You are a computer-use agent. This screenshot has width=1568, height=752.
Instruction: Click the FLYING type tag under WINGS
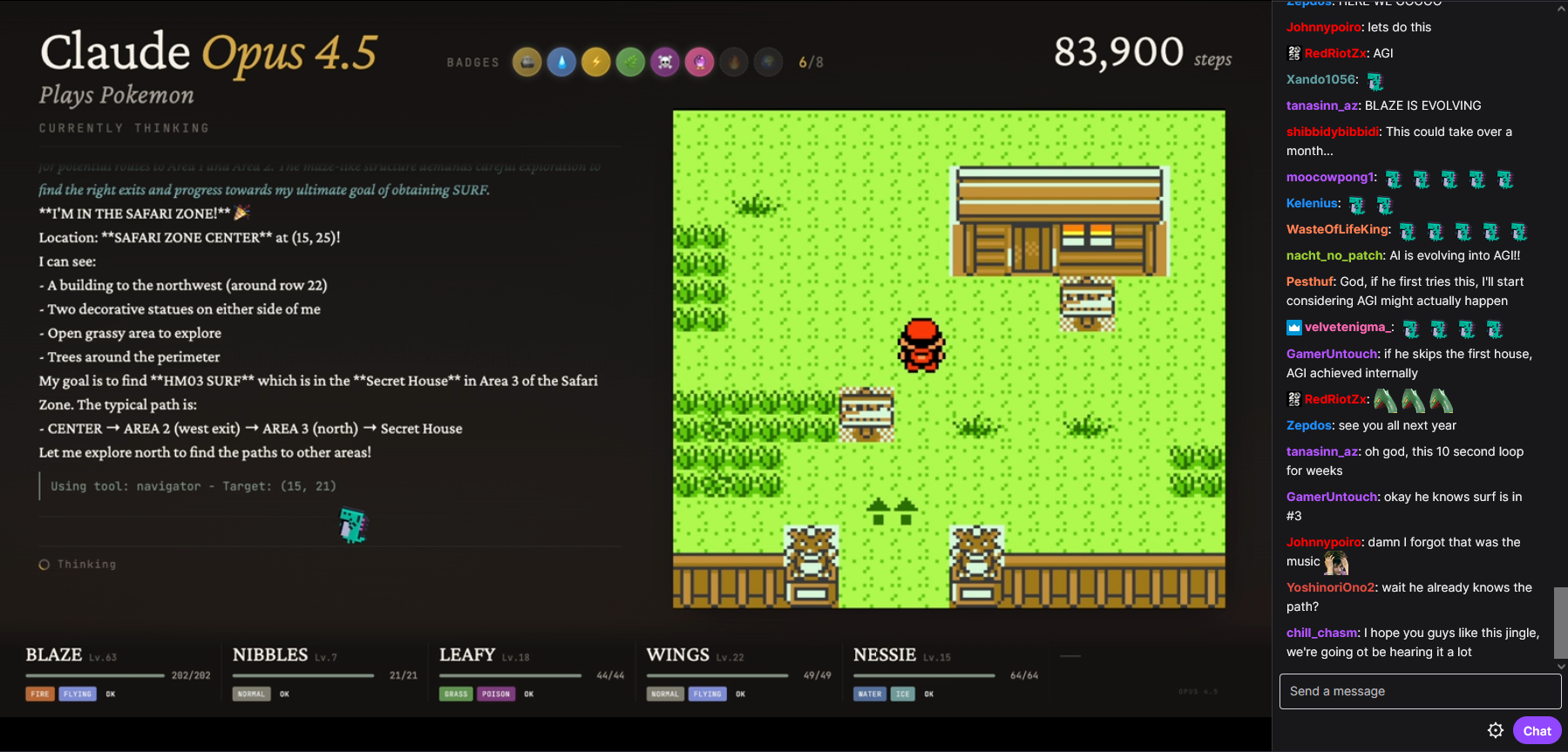707,694
